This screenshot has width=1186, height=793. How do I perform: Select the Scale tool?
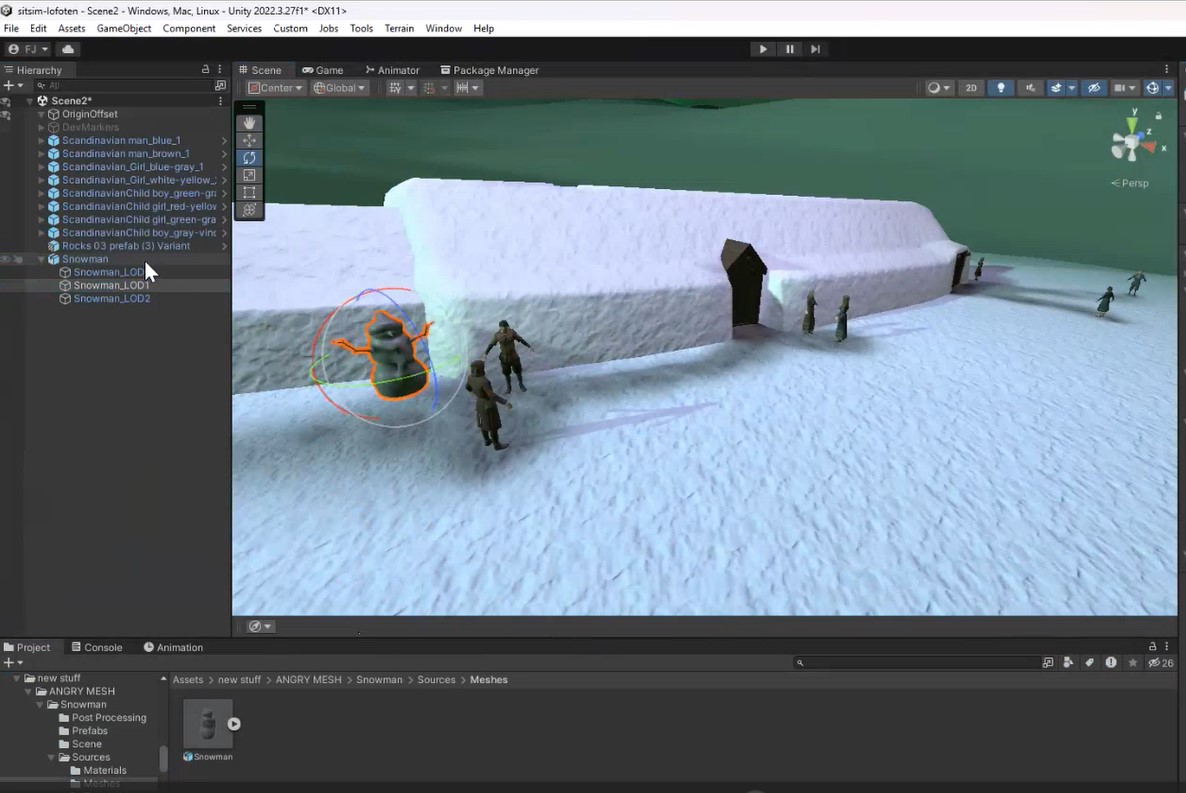click(249, 175)
